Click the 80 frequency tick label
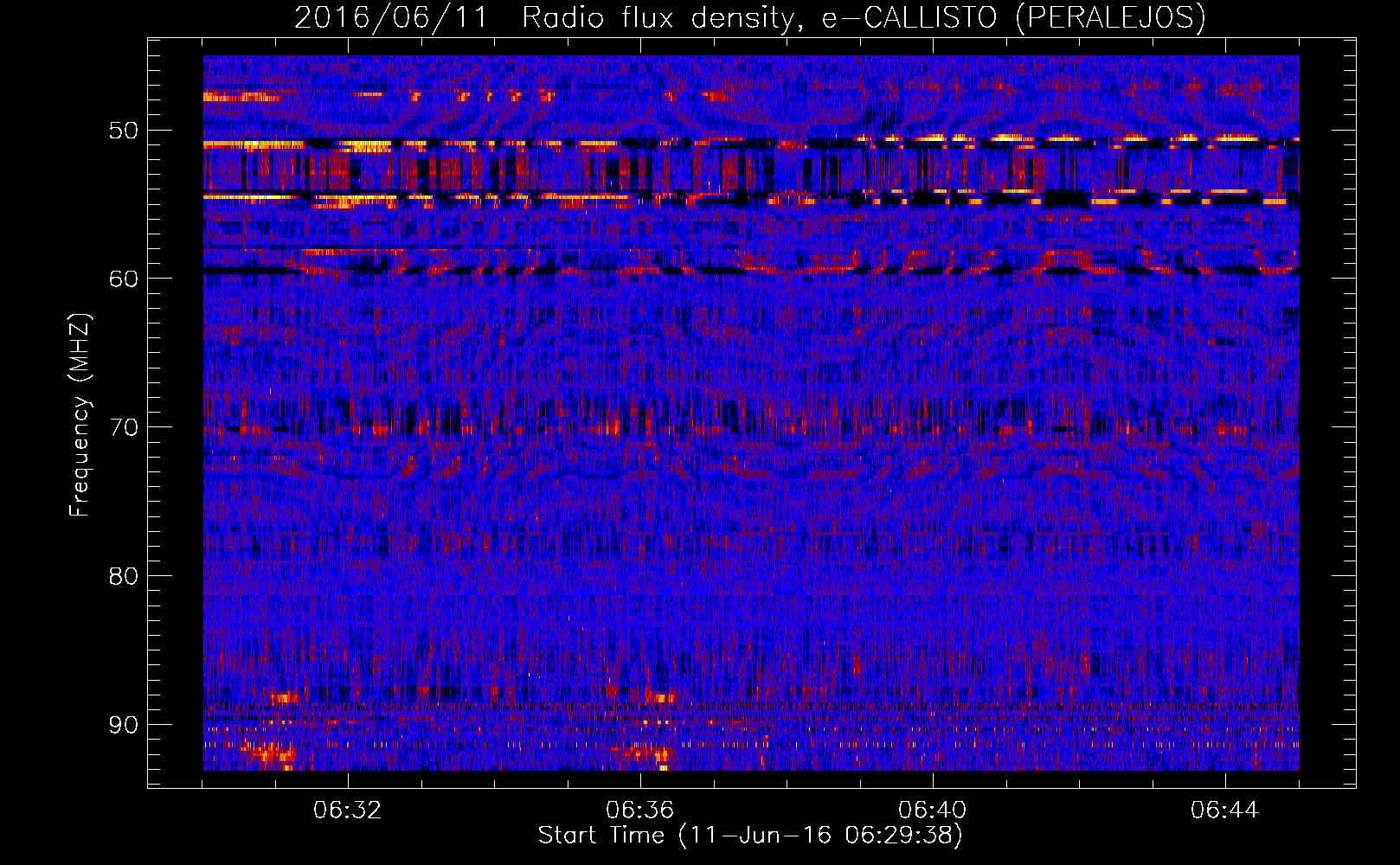The image size is (1400, 865). (123, 576)
